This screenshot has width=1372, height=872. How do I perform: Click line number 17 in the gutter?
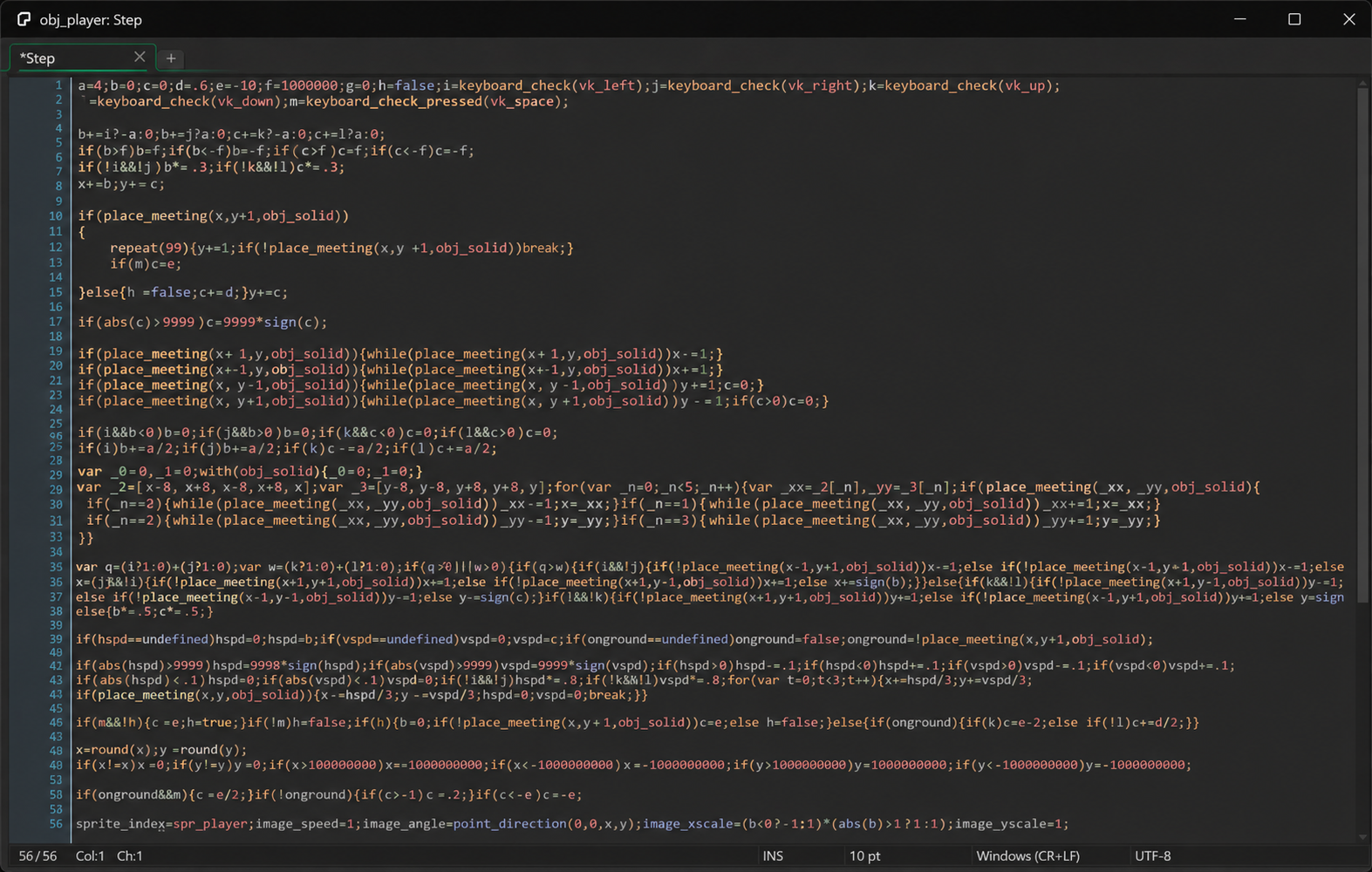pos(56,322)
